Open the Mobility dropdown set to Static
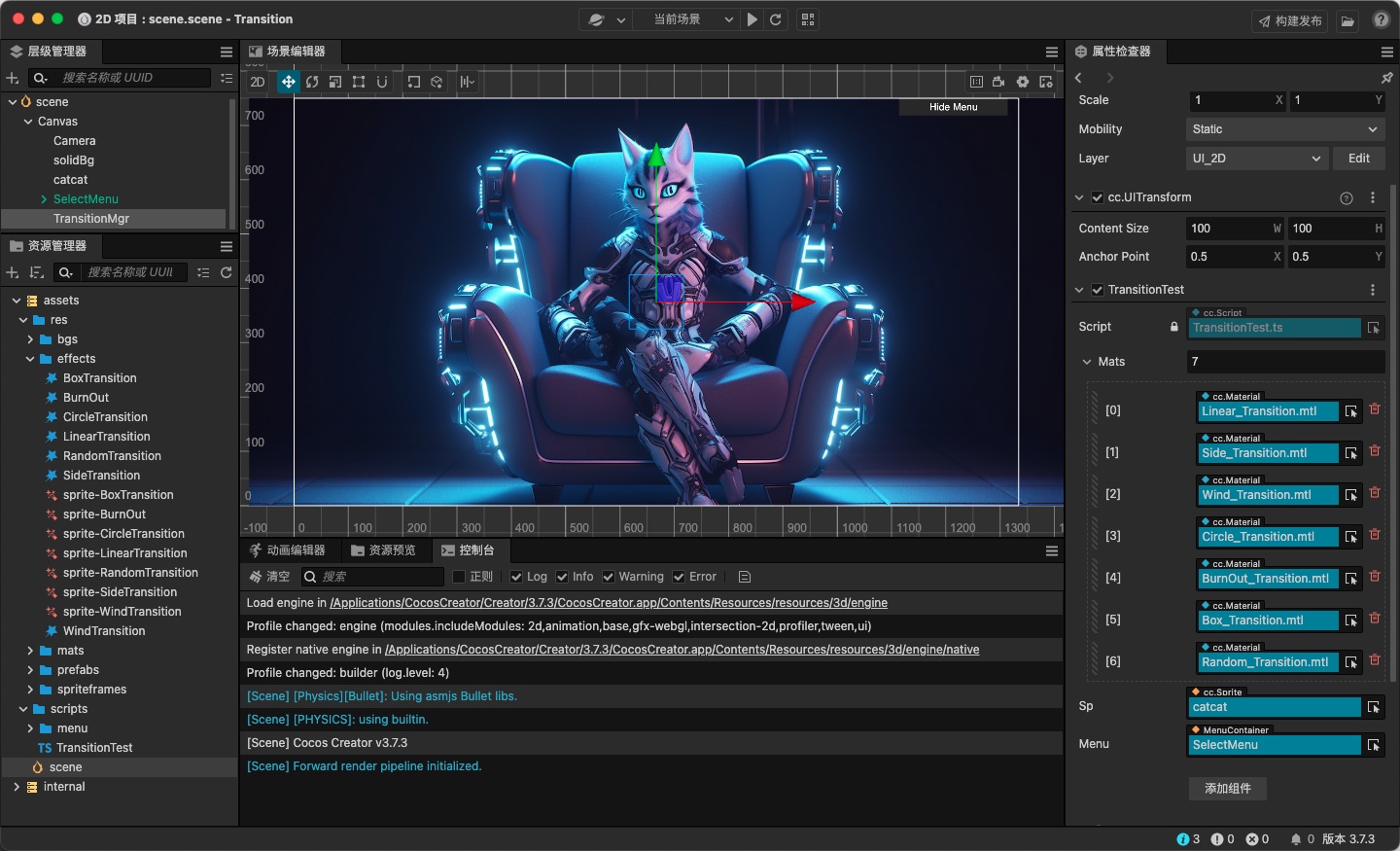This screenshot has height=851, width=1400. click(x=1284, y=129)
